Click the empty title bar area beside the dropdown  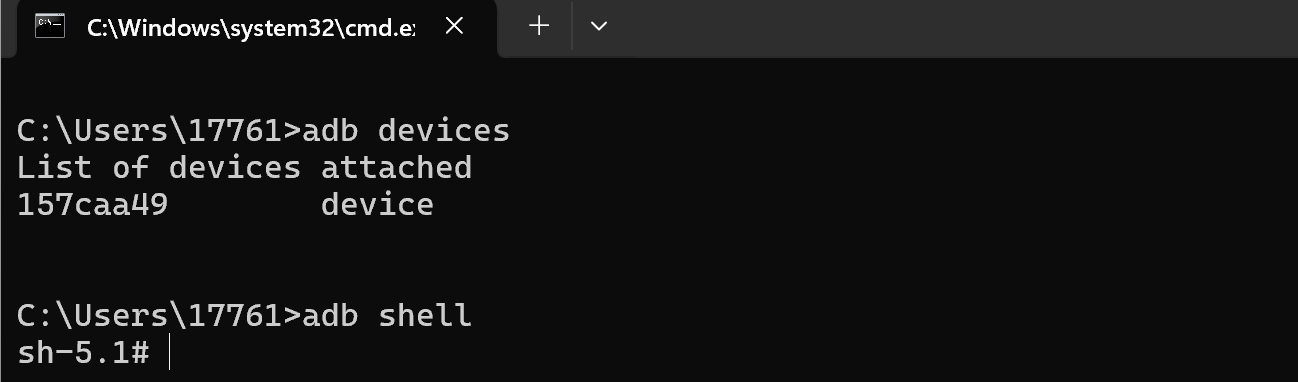950,27
